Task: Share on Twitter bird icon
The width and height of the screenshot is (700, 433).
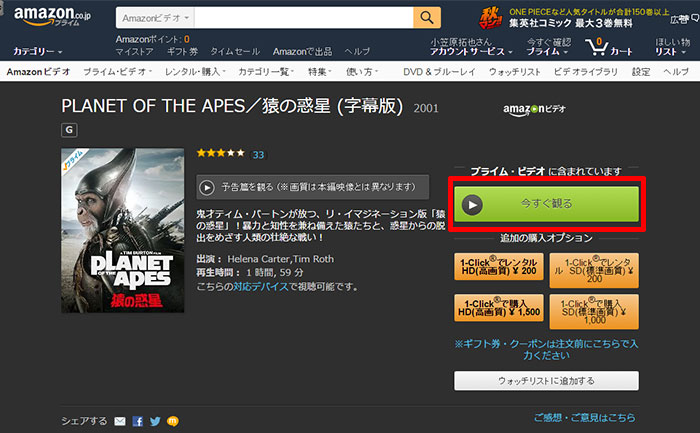Action: point(155,421)
